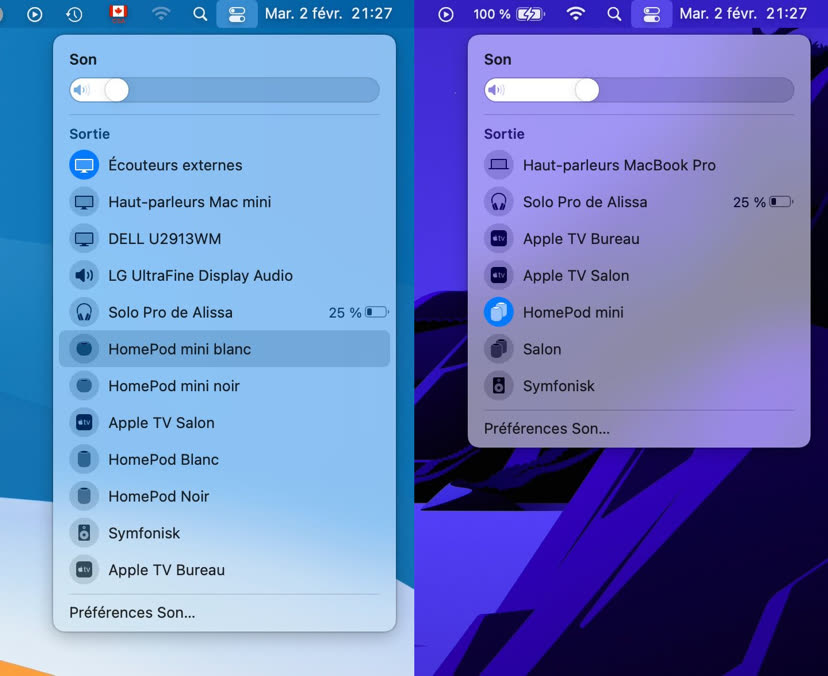Click the HomePod mini noir icon
Screen dimensions: 828x676
pos(84,386)
